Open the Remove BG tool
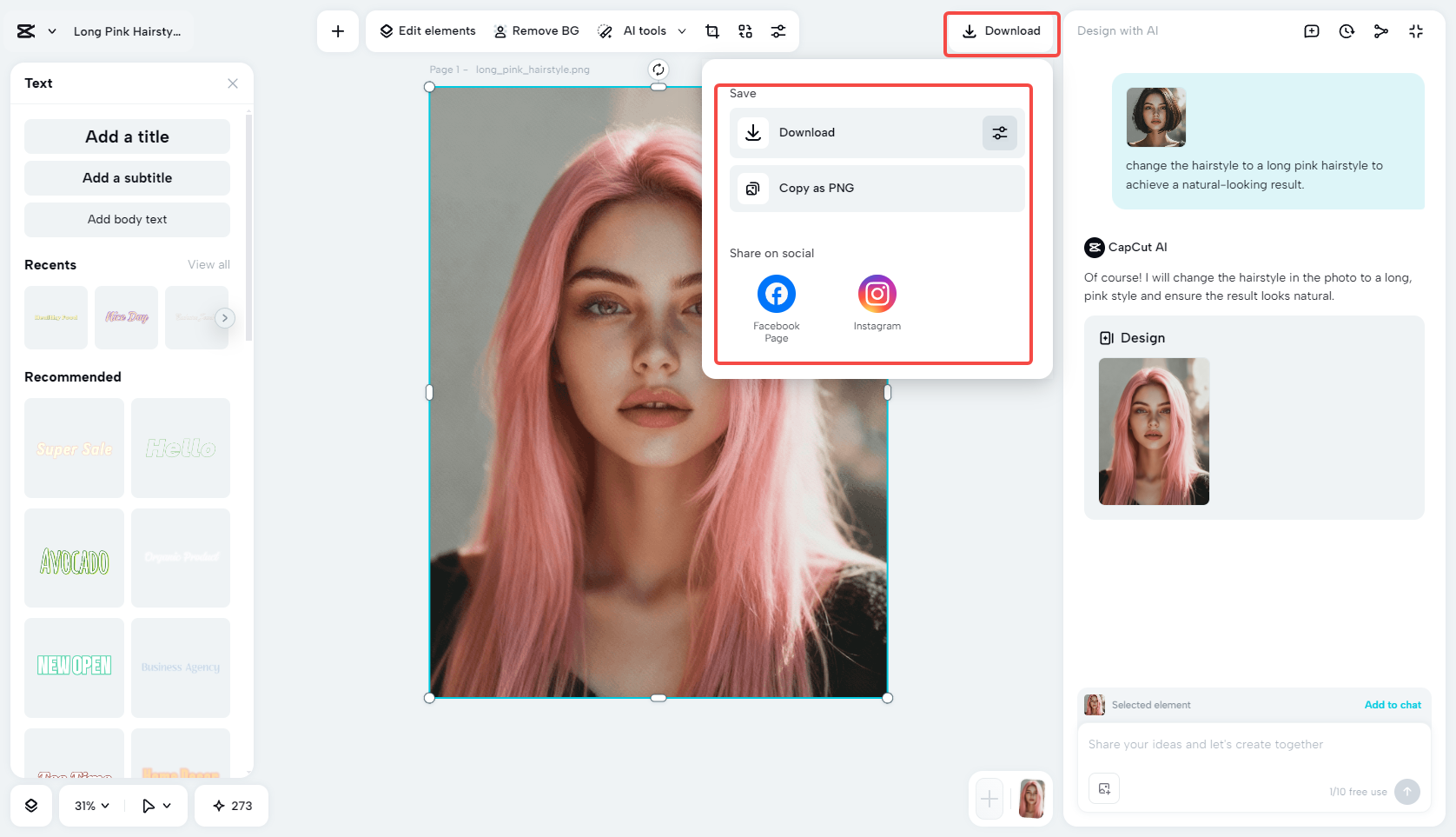 point(537,30)
